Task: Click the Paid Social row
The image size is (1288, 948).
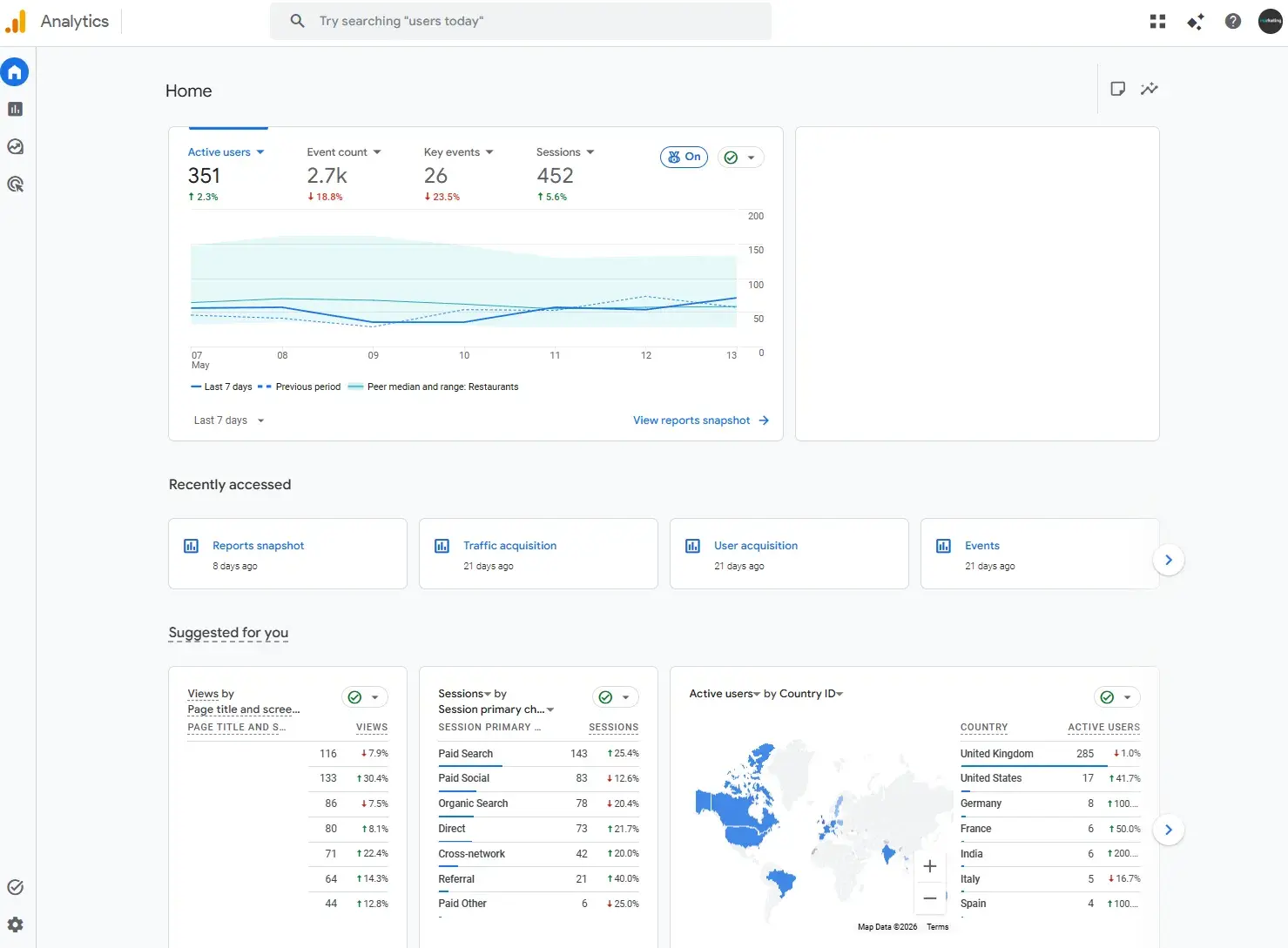Action: tap(538, 778)
